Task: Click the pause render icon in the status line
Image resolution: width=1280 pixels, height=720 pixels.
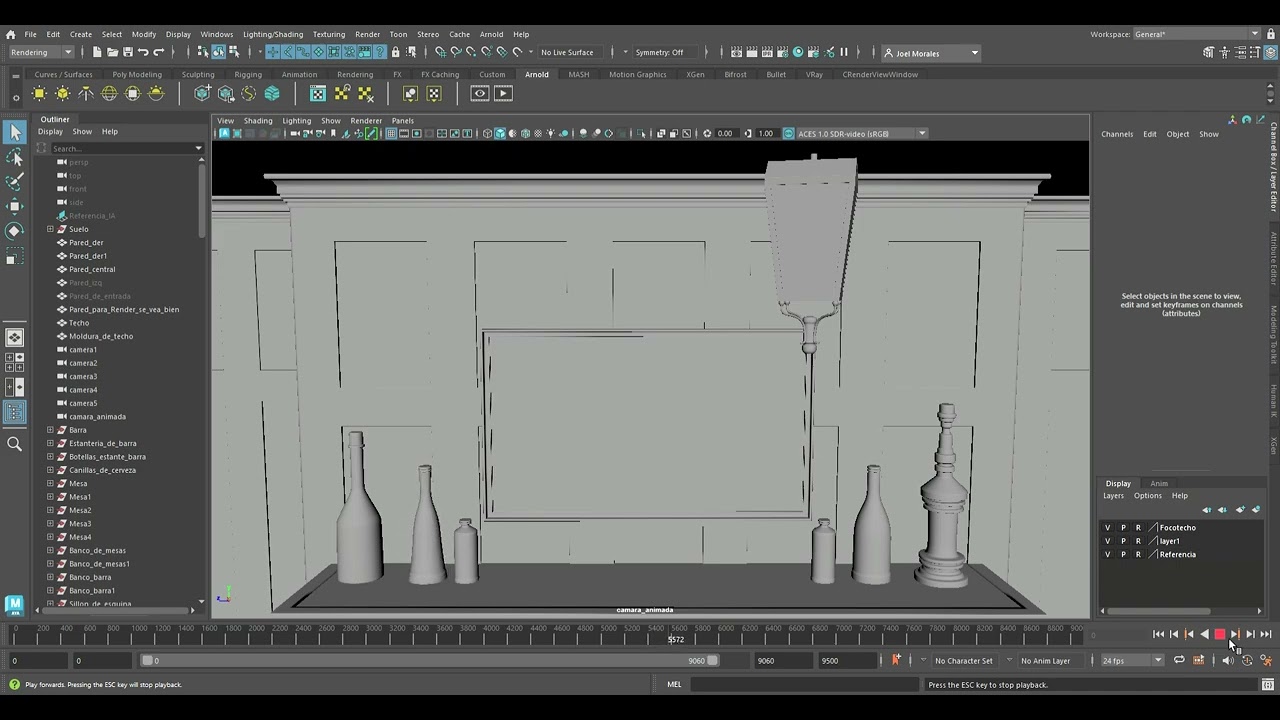Action: pos(843,52)
